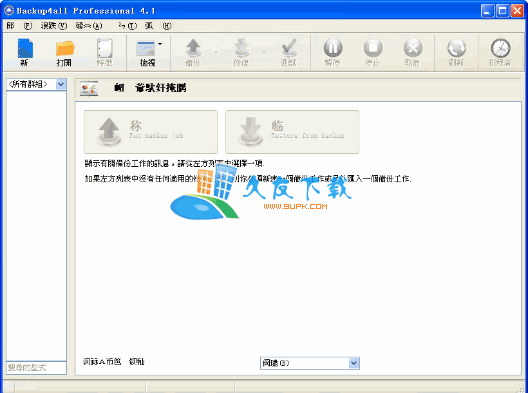Image resolution: width=528 pixels, height=393 pixels.
Task: Cancel the operation with the X toolbar icon
Action: (413, 52)
